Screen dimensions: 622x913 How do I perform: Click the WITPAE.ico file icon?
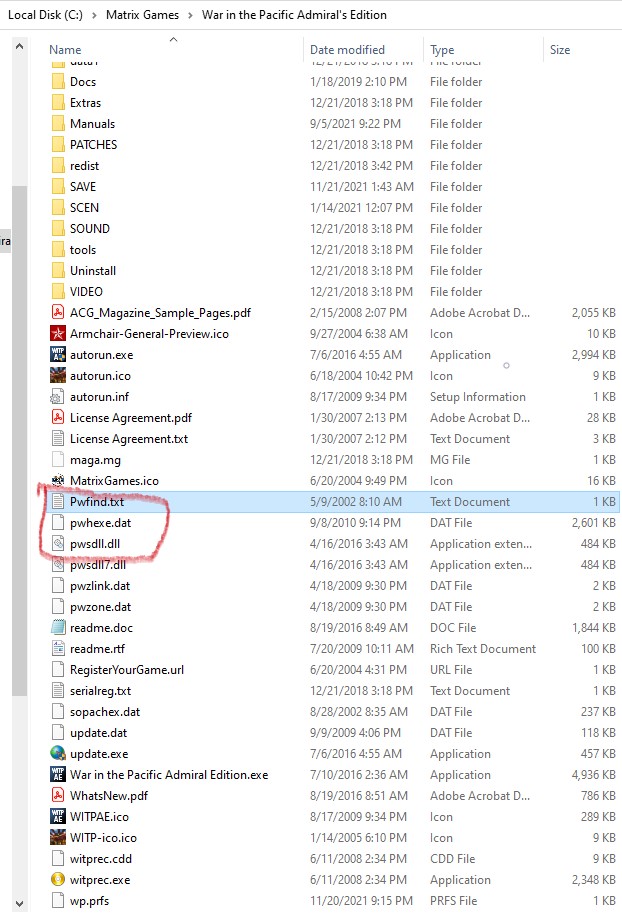(58, 816)
